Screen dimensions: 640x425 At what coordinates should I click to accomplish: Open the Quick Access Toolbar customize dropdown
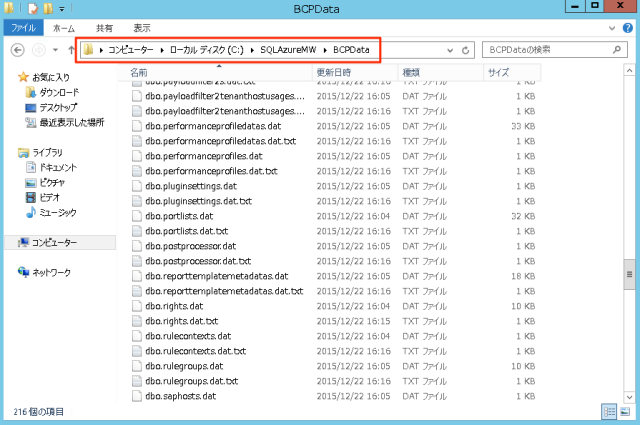pos(61,8)
